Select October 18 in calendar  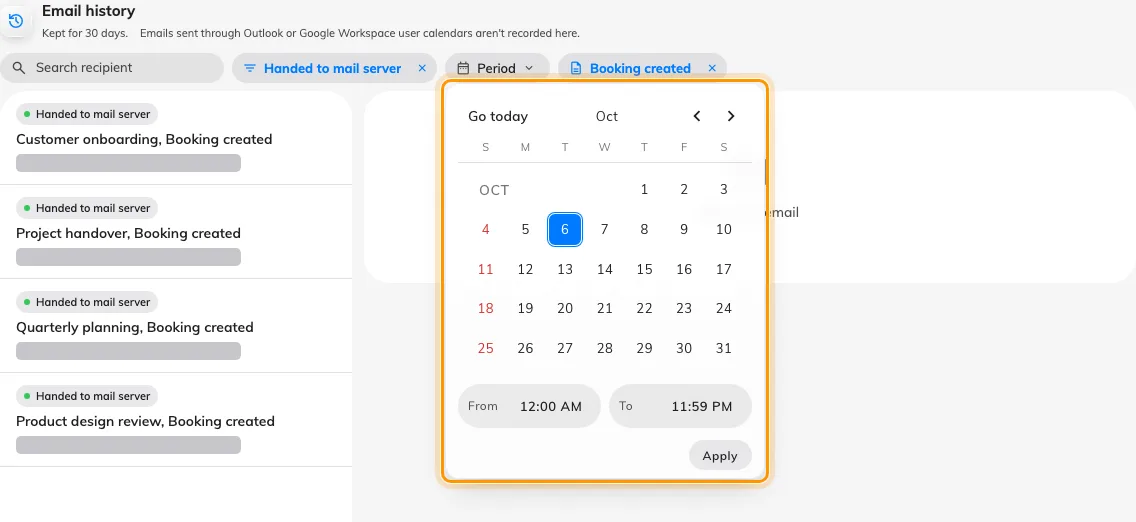click(485, 308)
